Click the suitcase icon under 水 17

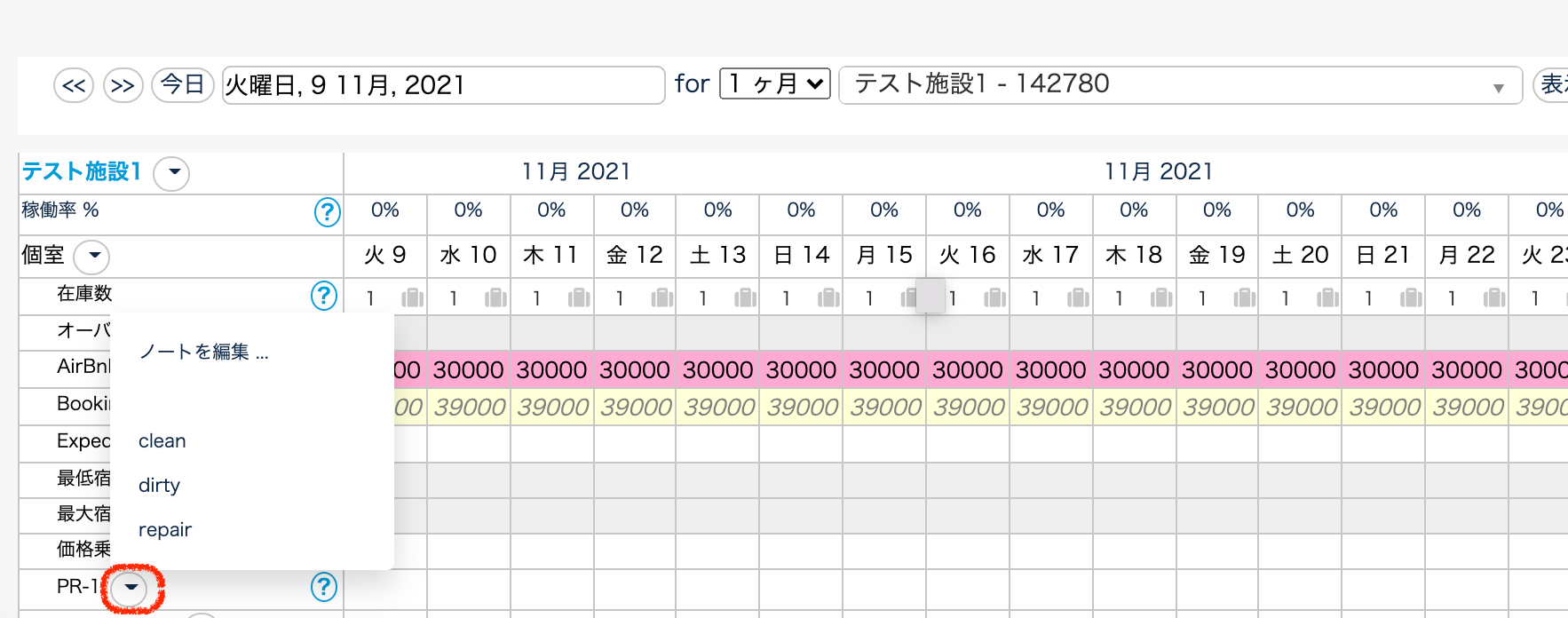(x=1078, y=297)
